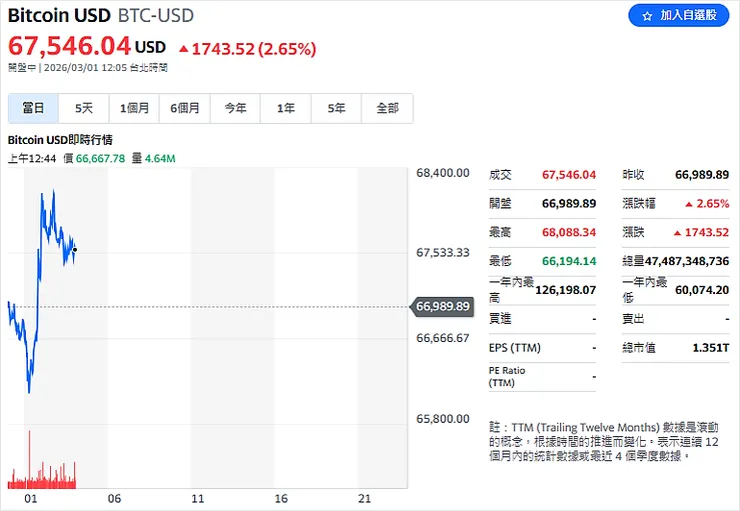
Task: Click the 最高 value 68,088.34
Action: click(x=569, y=233)
